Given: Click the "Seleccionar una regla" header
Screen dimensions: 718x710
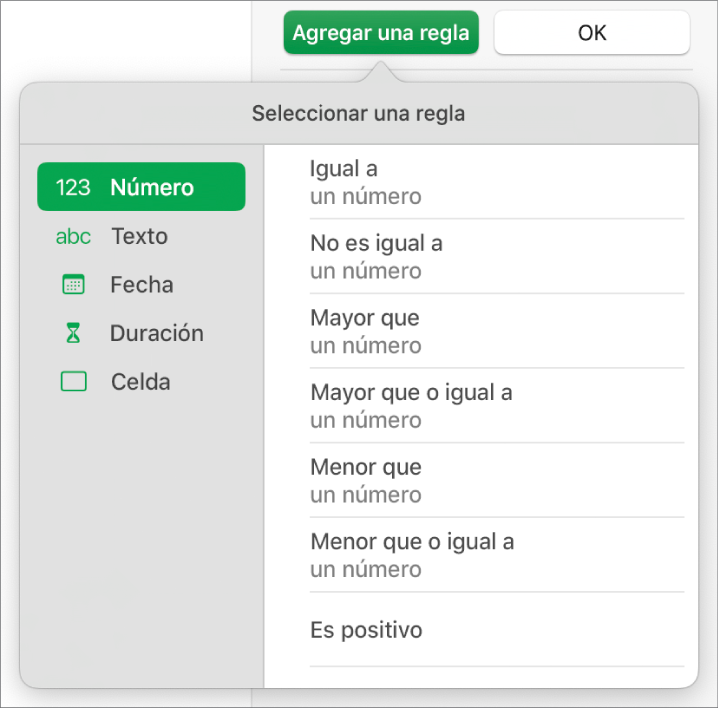Looking at the screenshot, I should (x=358, y=114).
